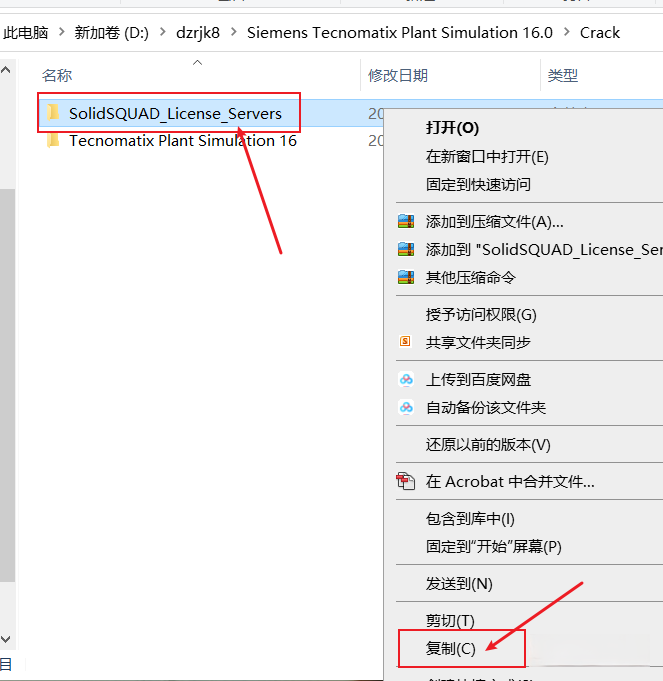Screen dimensions: 663x681
Task: Click the navigation pane scroll-down arrow
Action: 6,639
